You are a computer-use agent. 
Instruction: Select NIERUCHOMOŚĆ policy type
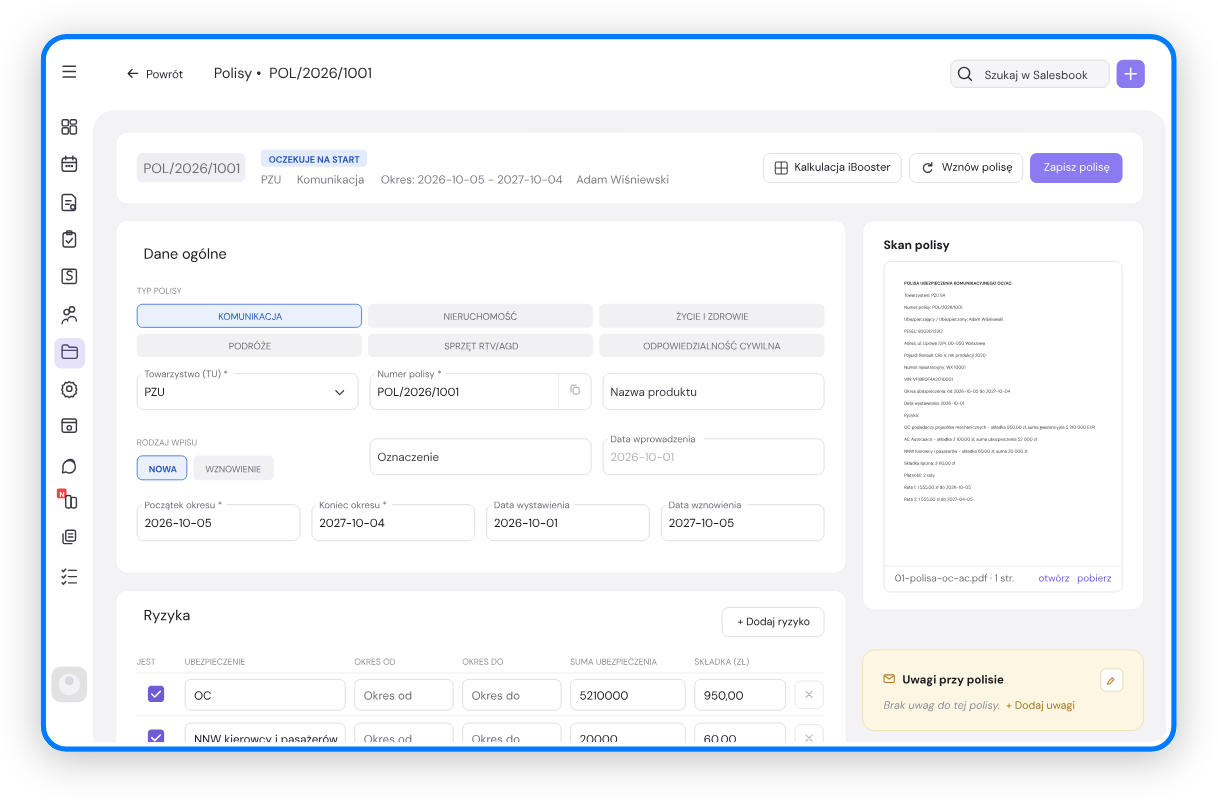480,316
